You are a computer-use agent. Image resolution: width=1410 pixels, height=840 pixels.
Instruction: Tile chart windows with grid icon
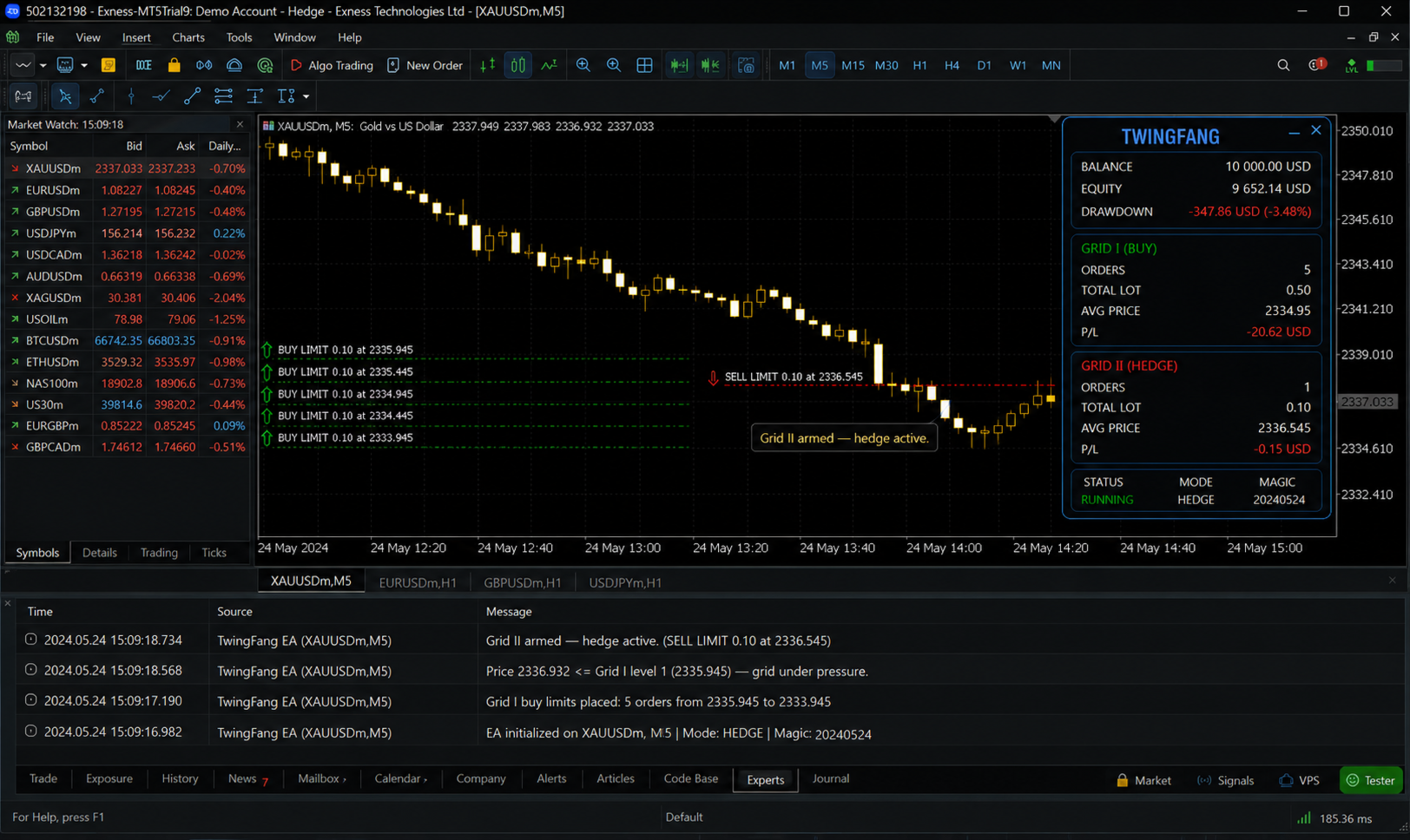644,65
